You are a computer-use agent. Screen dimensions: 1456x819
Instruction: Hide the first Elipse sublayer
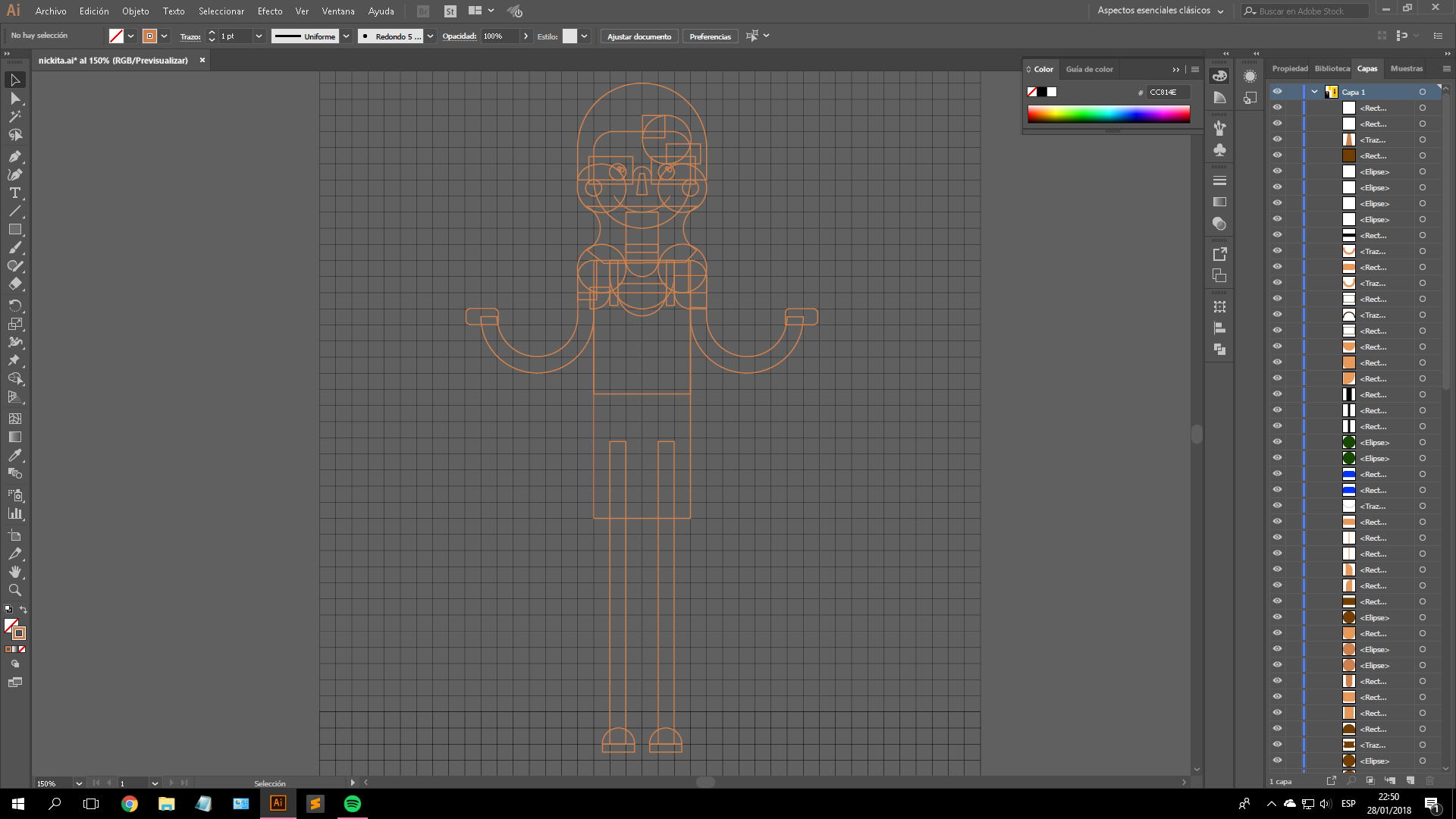coord(1277,171)
